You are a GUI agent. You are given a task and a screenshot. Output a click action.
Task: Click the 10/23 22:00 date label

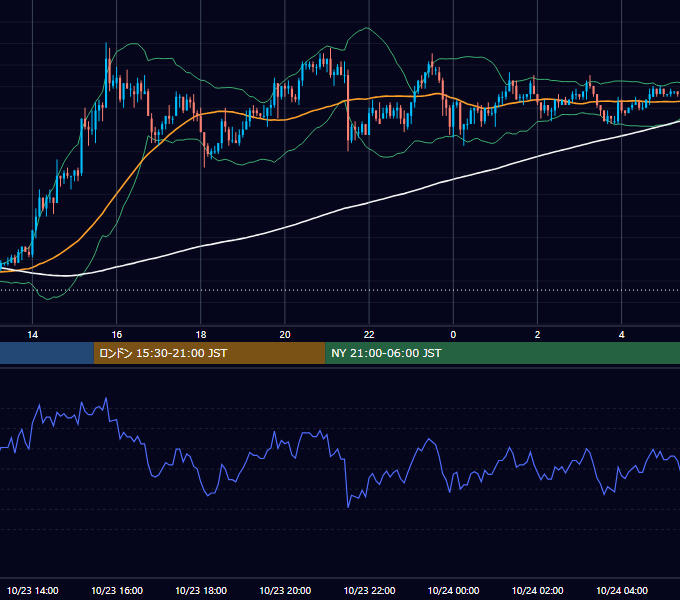pyautogui.click(x=369, y=590)
